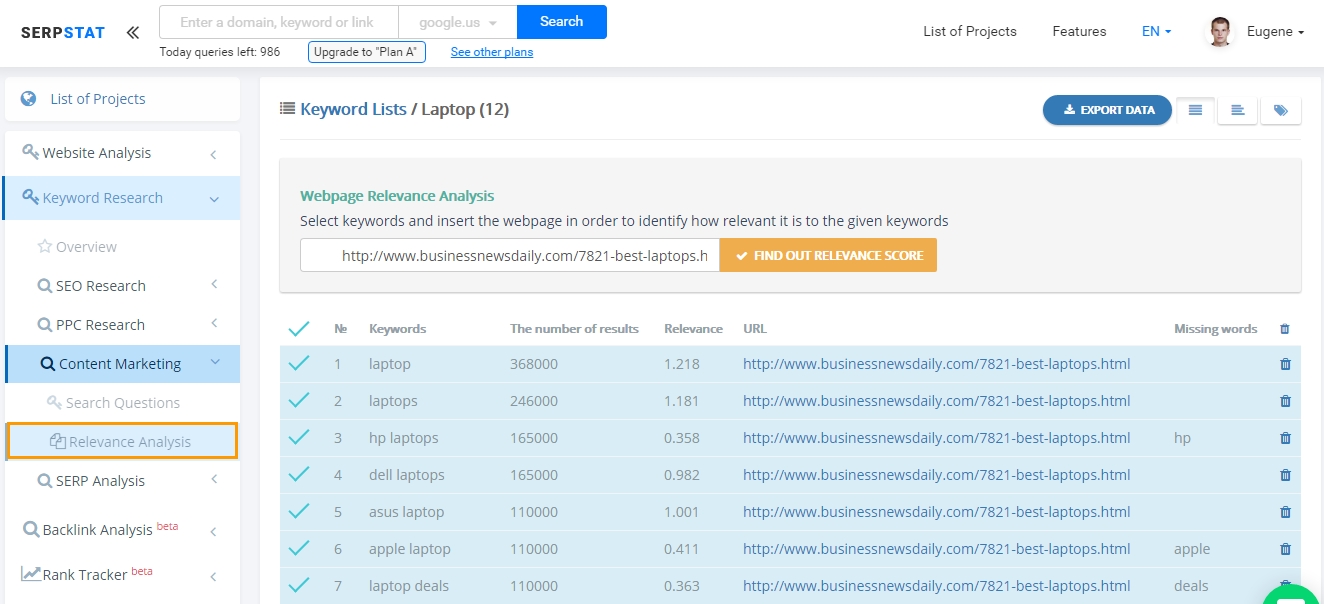
Task: Toggle select-all checkmark in table header
Action: (299, 329)
